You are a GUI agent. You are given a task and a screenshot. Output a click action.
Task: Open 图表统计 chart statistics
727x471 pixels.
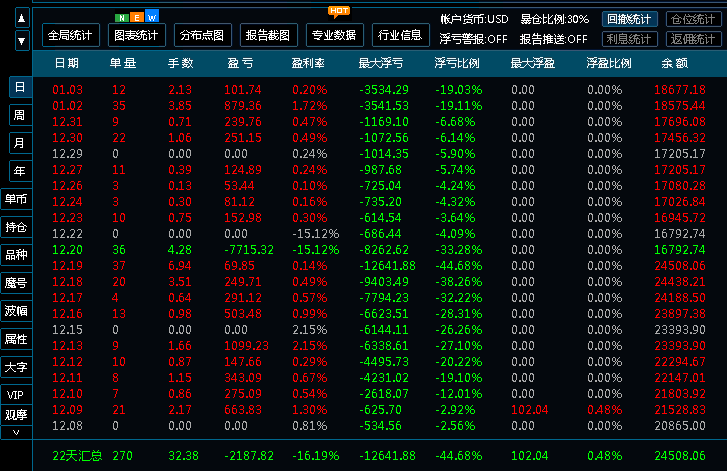coord(135,35)
